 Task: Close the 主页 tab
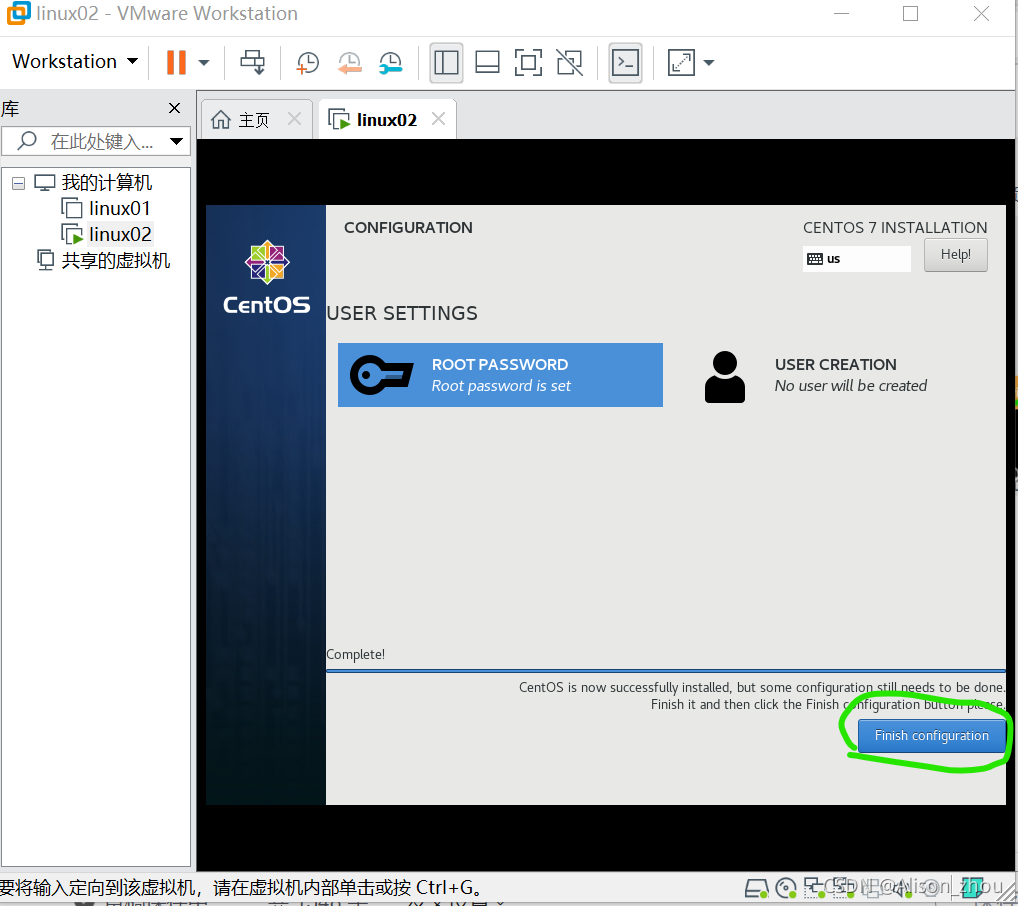tap(295, 119)
